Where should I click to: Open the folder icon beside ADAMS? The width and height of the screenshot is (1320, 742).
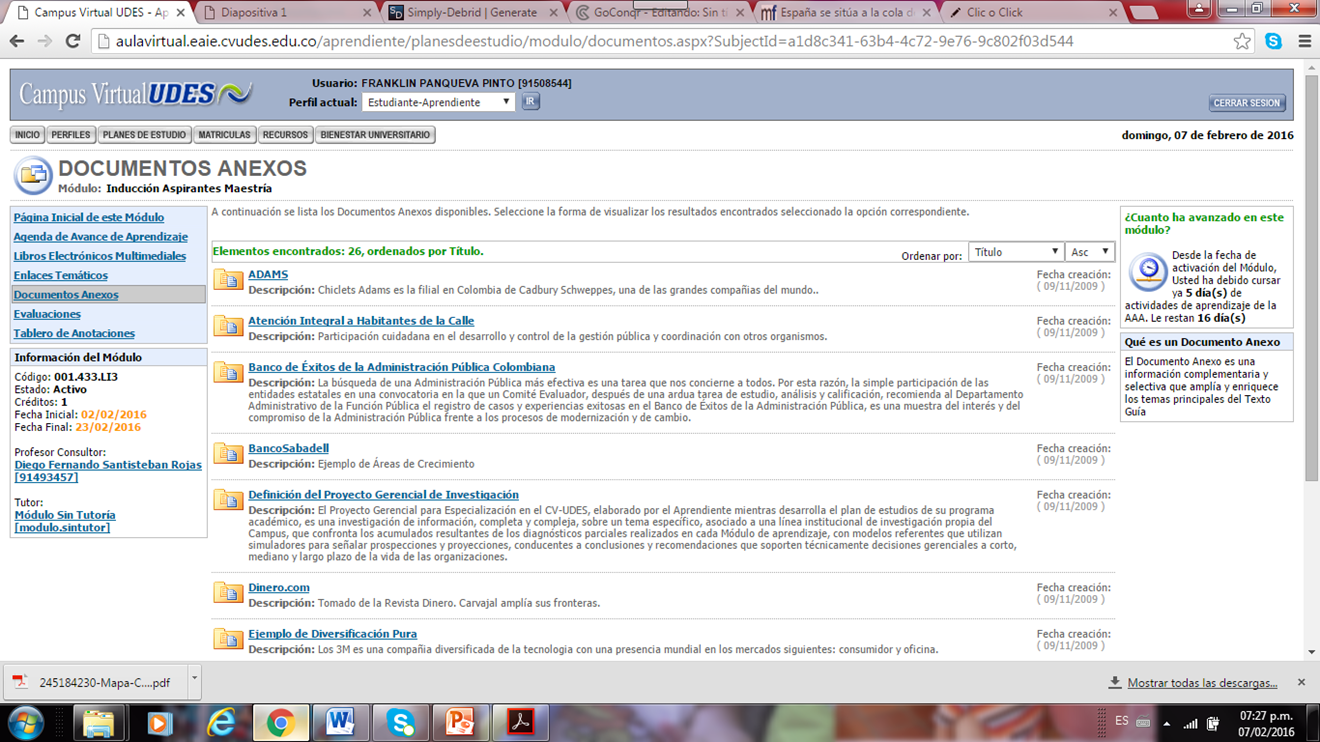(x=228, y=280)
